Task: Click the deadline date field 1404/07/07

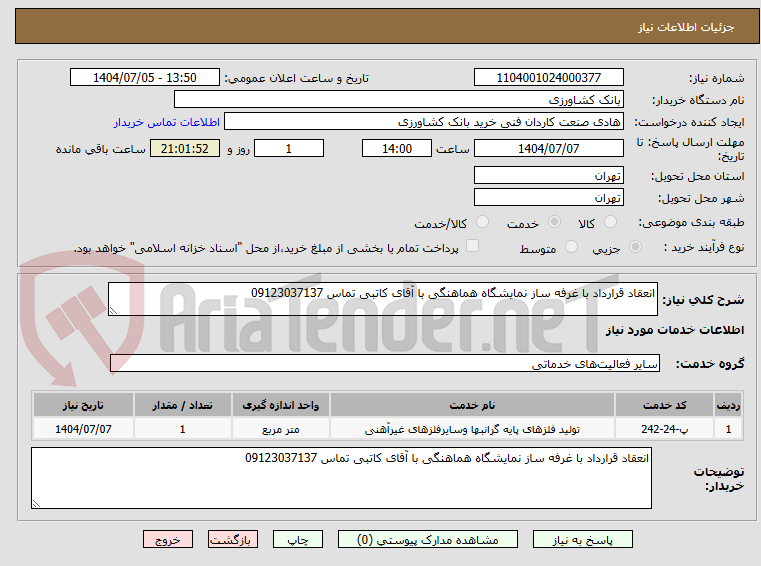Action: click(548, 149)
